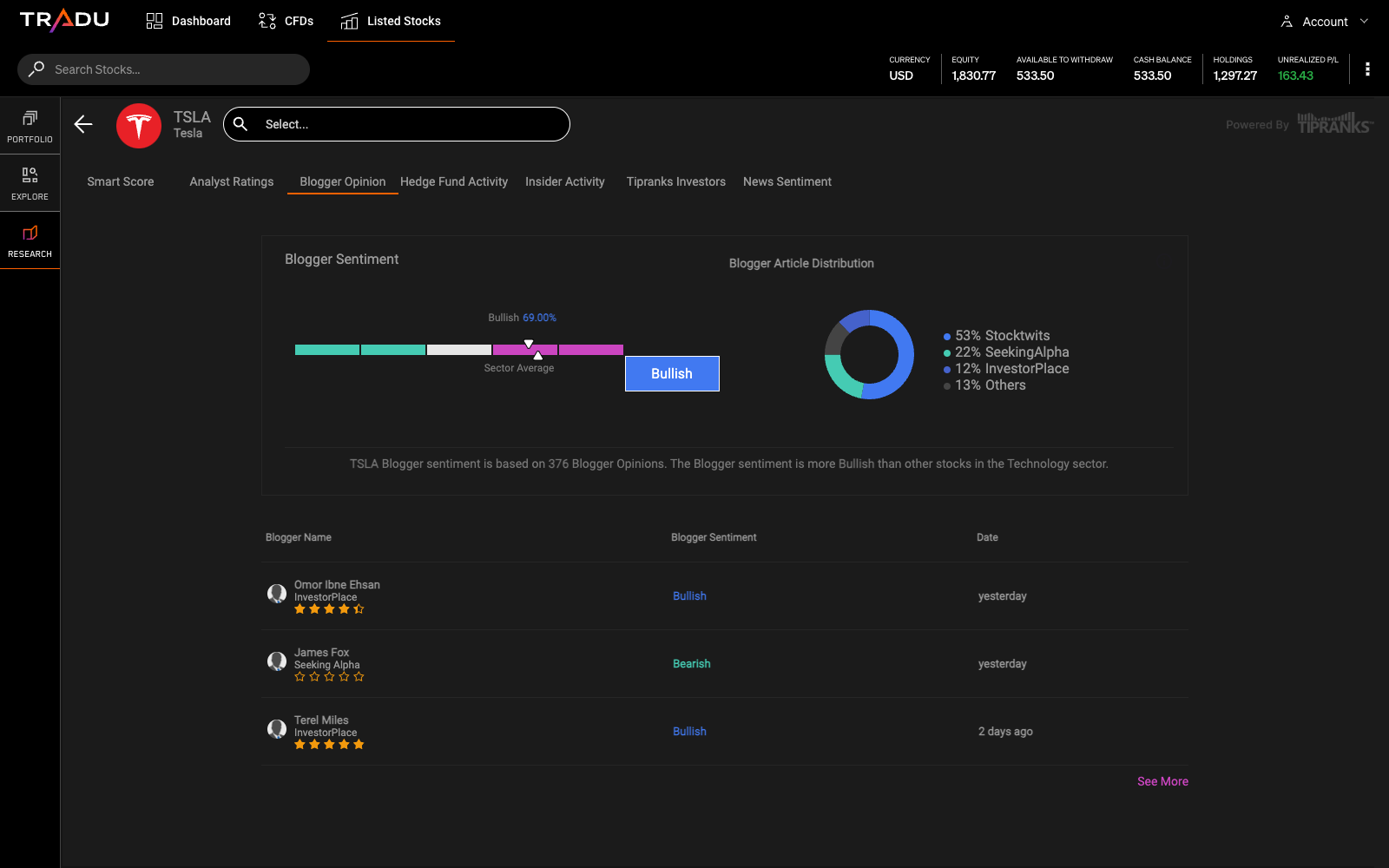Go to the CFDs section
Screen dimensions: 1389x868
(286, 21)
